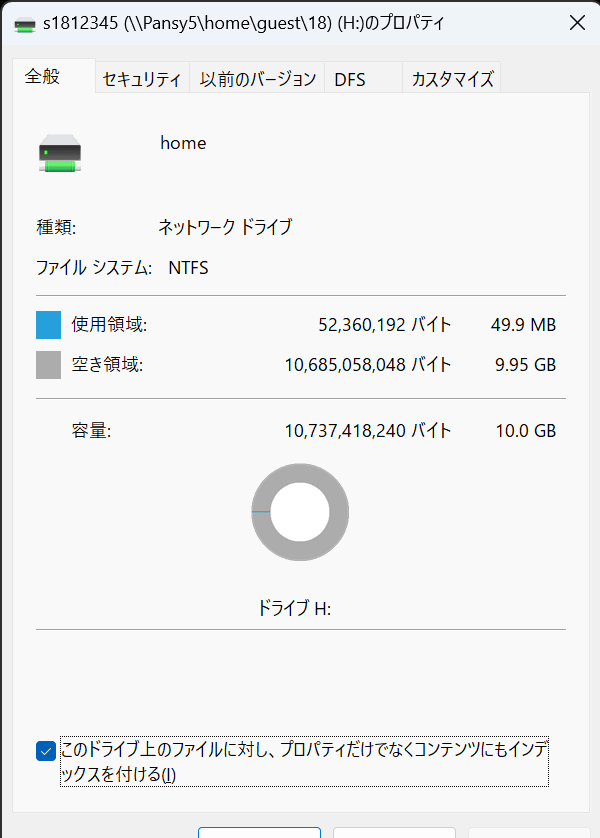This screenshot has width=600, height=838.
Task: Click the gray free space color swatch
Action: coord(49,365)
